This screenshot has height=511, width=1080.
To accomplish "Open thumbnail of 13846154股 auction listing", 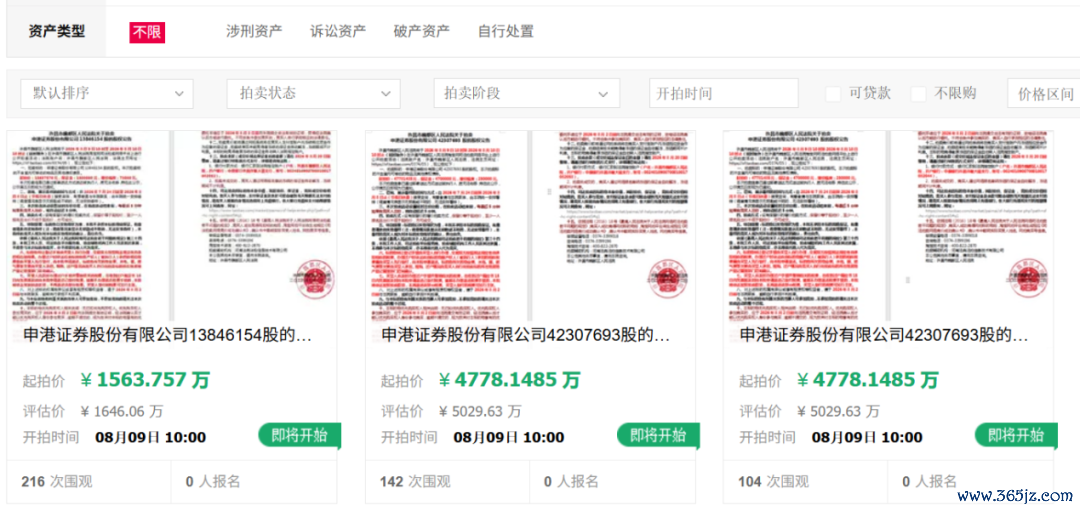I will point(172,226).
